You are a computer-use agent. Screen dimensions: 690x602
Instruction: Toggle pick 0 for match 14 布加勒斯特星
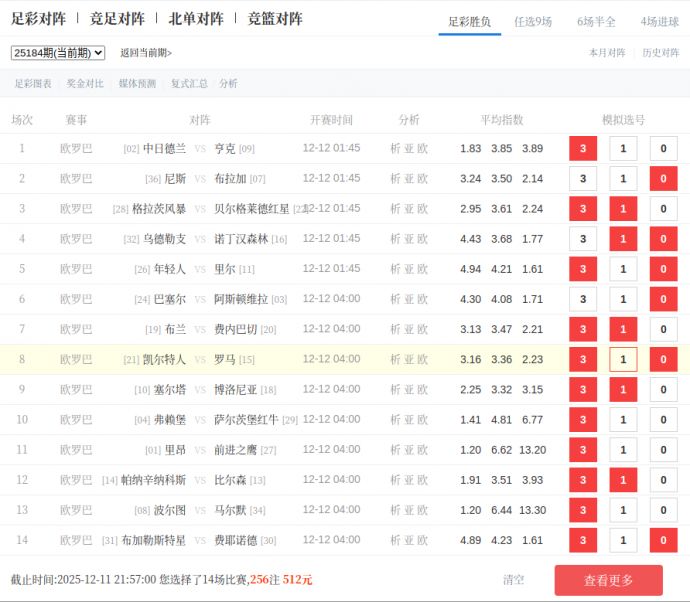(663, 541)
